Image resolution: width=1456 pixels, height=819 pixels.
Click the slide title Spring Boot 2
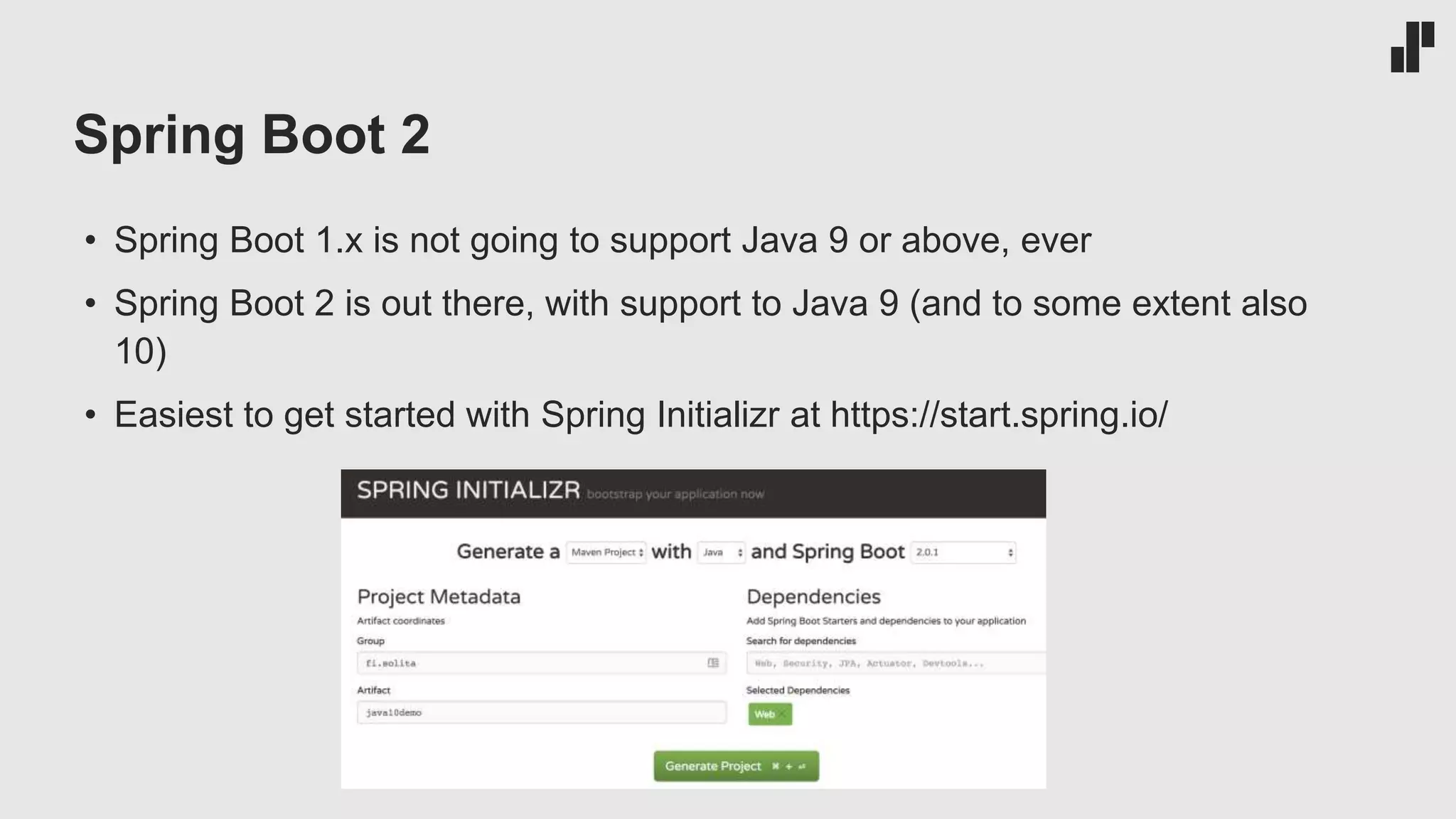pyautogui.click(x=252, y=134)
